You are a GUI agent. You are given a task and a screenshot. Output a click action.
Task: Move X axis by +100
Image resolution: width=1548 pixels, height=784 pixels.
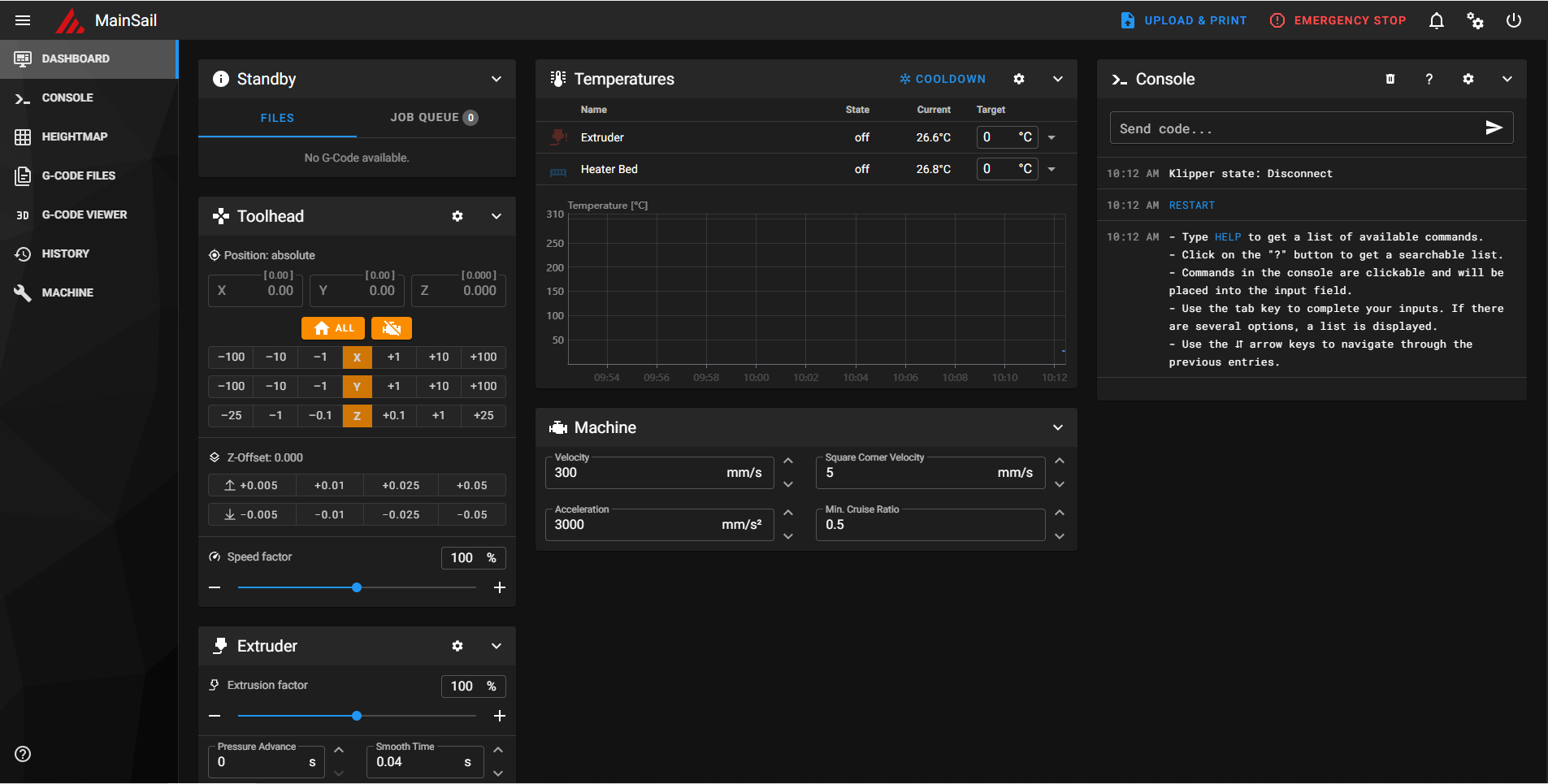tap(483, 357)
